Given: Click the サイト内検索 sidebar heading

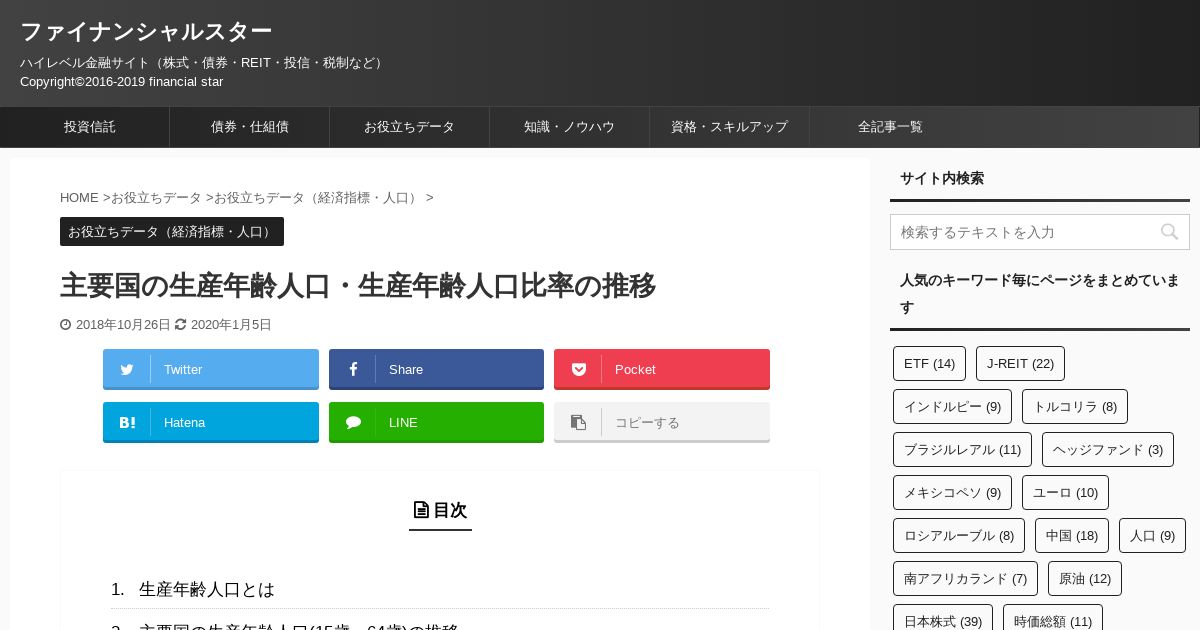Looking at the screenshot, I should pyautogui.click(x=942, y=178).
